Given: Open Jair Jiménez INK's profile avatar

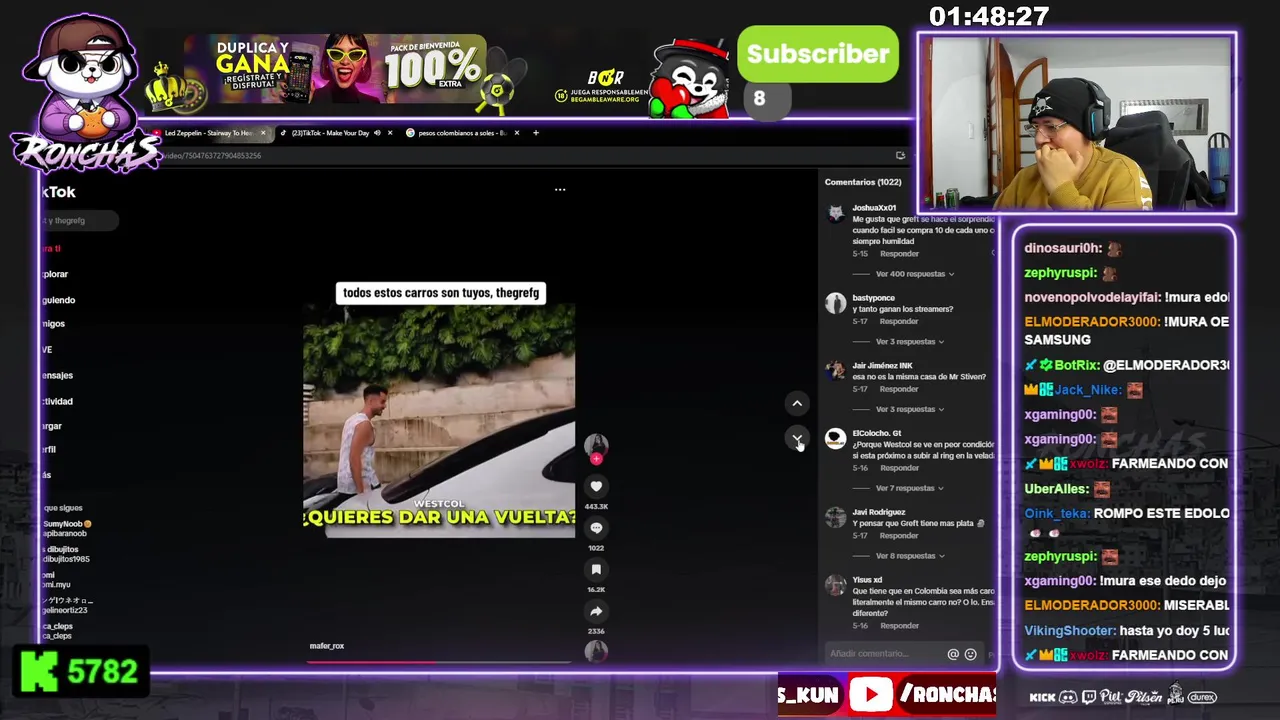Looking at the screenshot, I should (x=835, y=371).
